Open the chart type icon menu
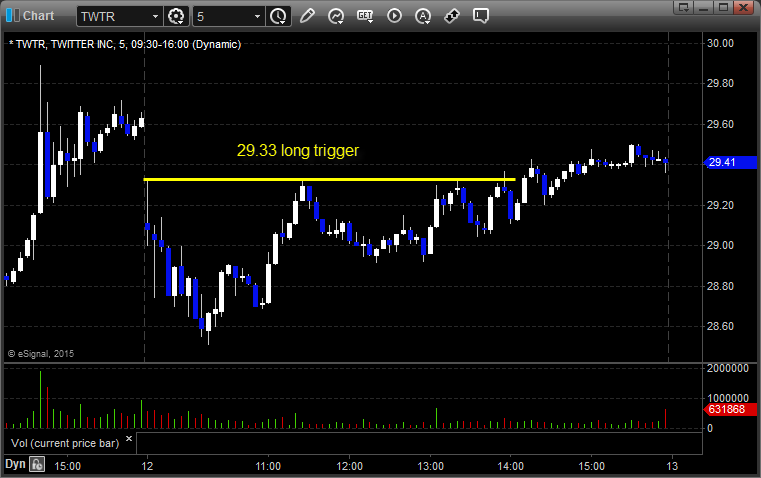 click(336, 16)
